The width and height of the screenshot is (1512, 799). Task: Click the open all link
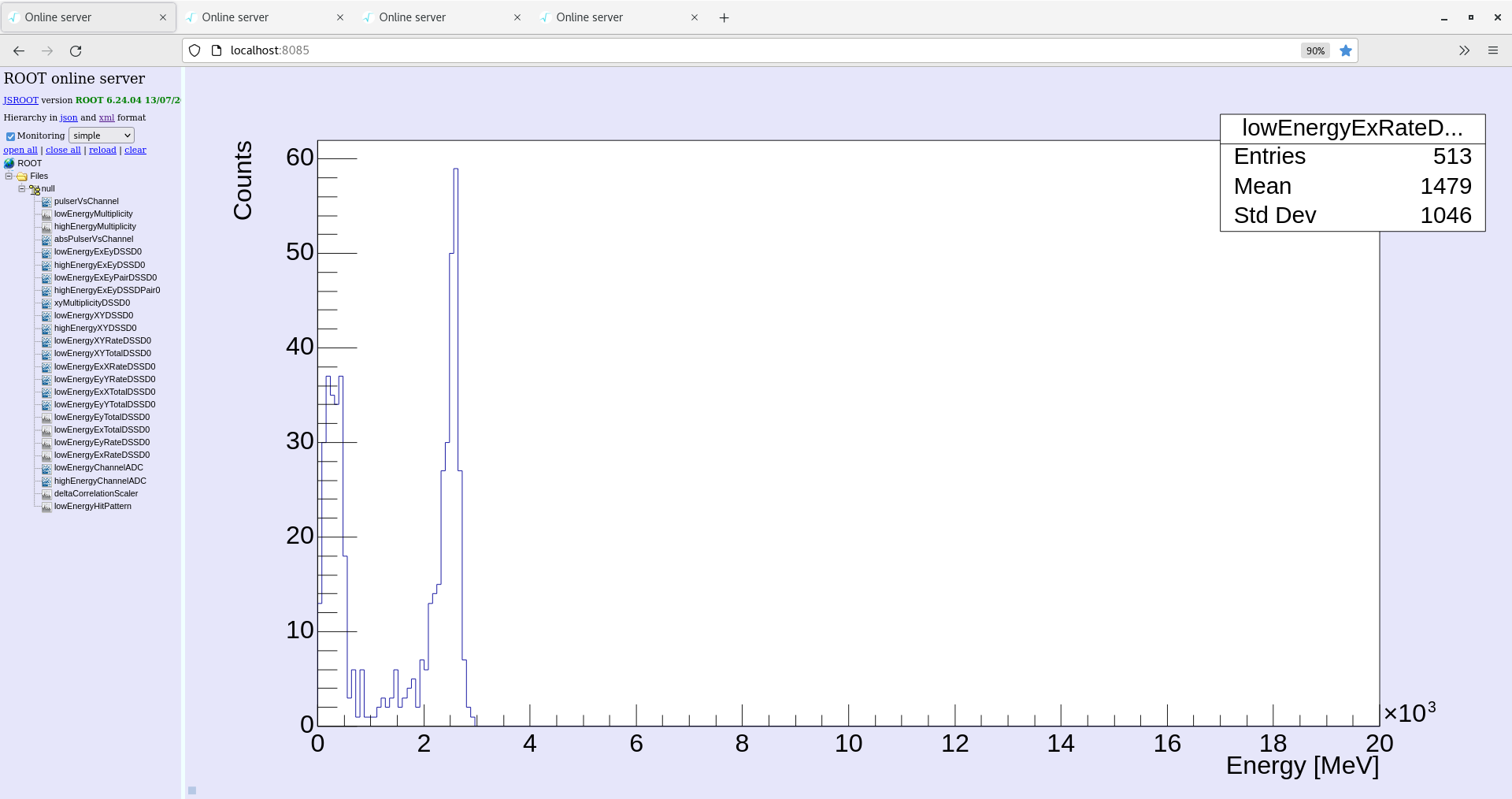coord(20,150)
